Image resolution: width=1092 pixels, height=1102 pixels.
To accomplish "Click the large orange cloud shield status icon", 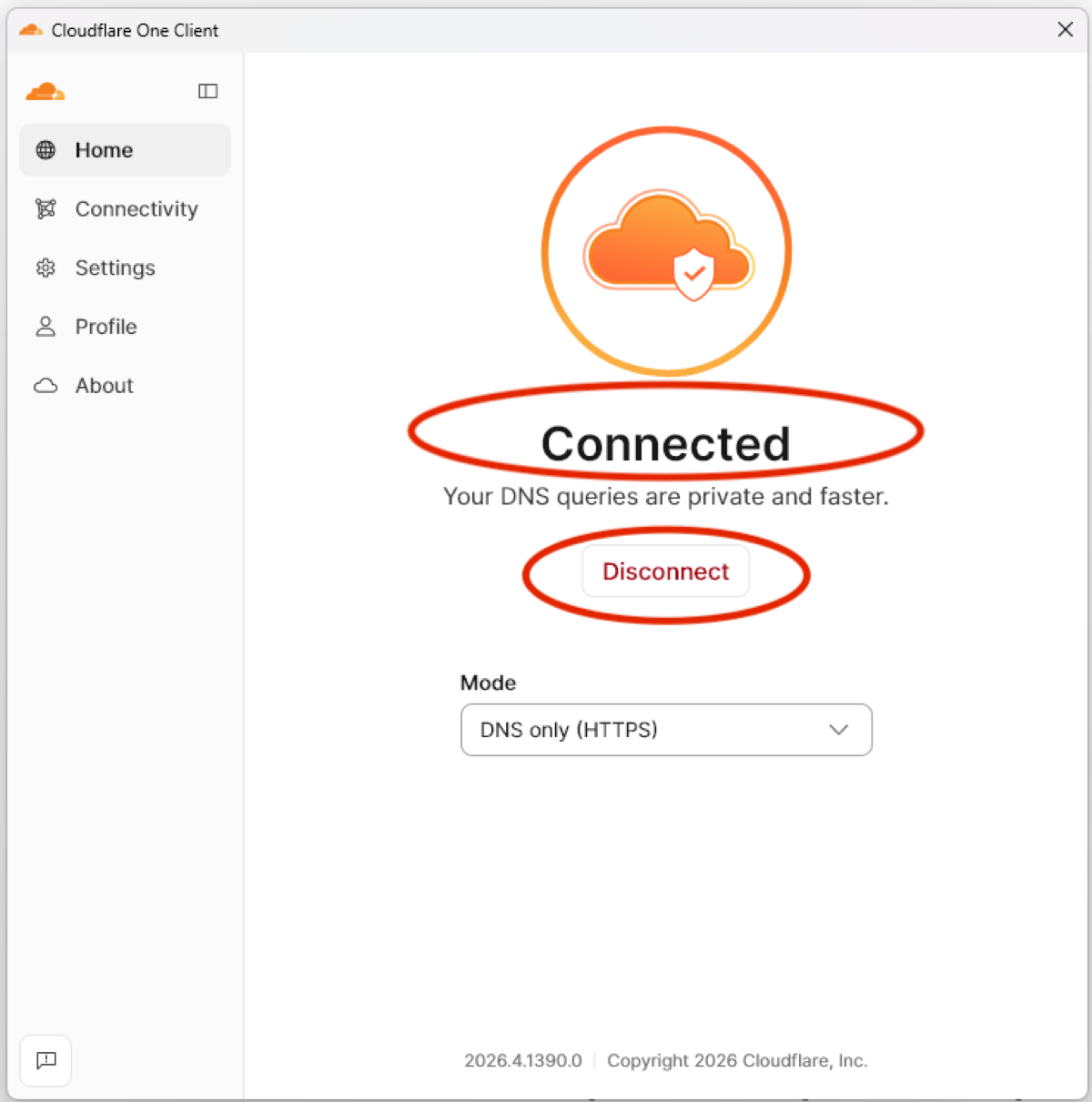I will (x=667, y=250).
